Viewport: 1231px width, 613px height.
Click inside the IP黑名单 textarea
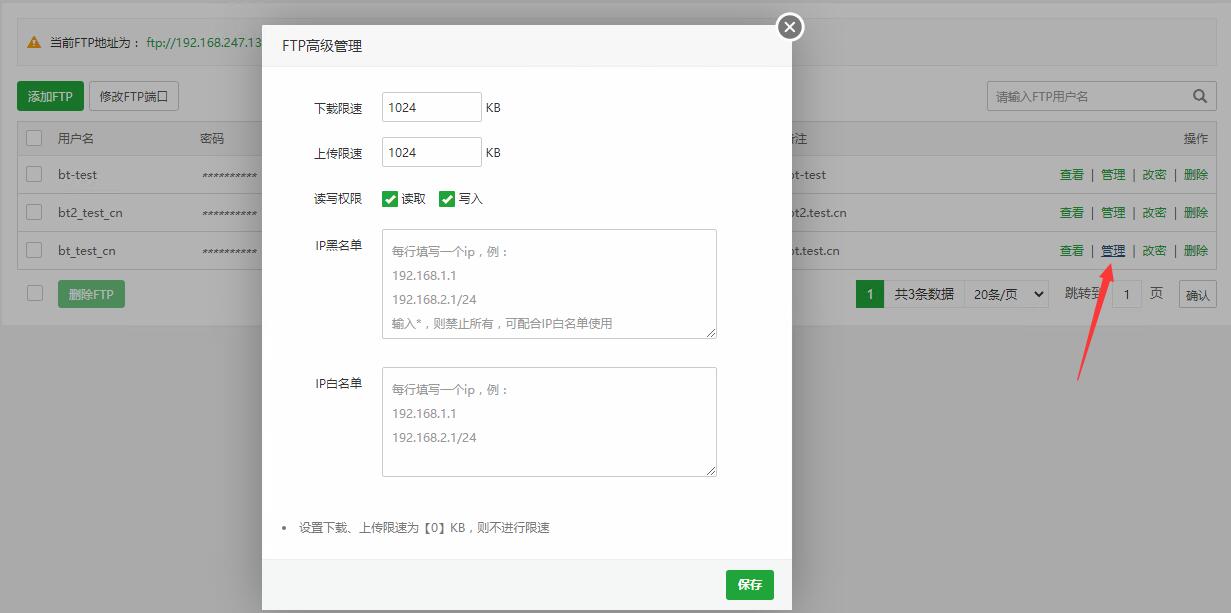[x=549, y=284]
